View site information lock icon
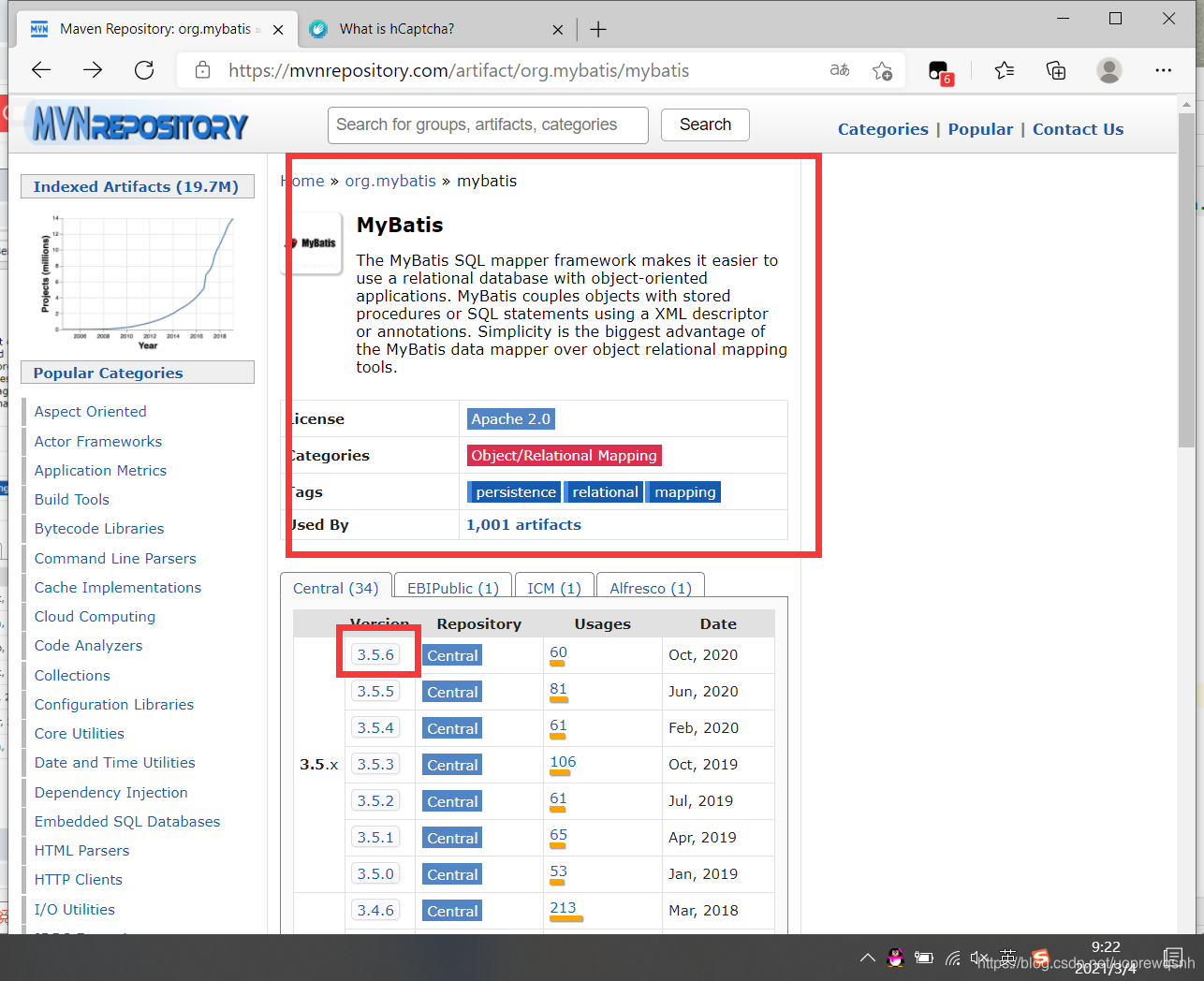 (202, 70)
